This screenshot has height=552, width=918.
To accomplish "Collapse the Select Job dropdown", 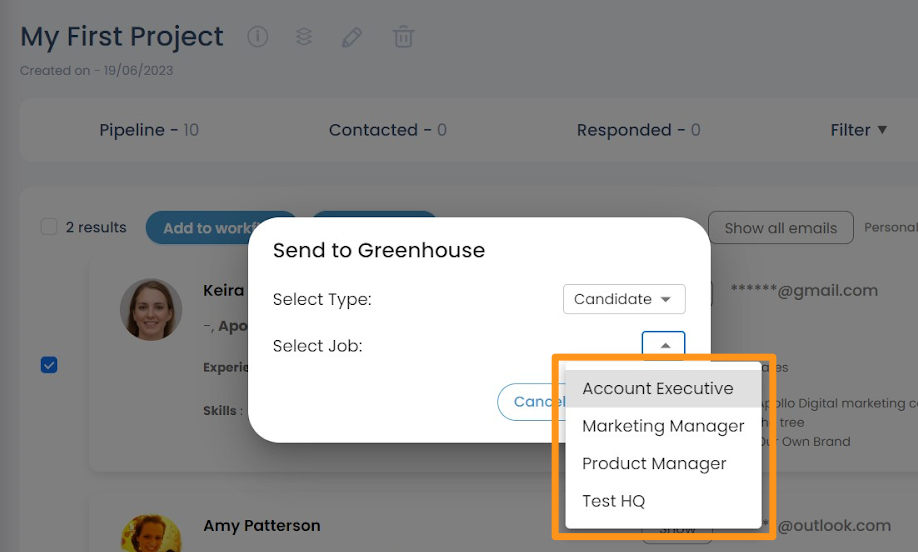I will coord(663,344).
